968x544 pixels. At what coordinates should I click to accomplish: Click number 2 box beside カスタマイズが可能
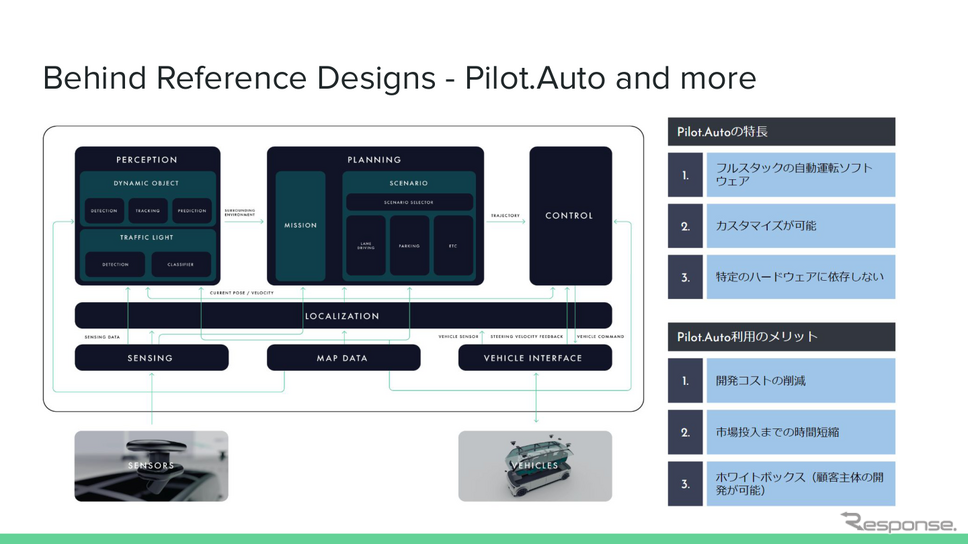pyautogui.click(x=685, y=226)
